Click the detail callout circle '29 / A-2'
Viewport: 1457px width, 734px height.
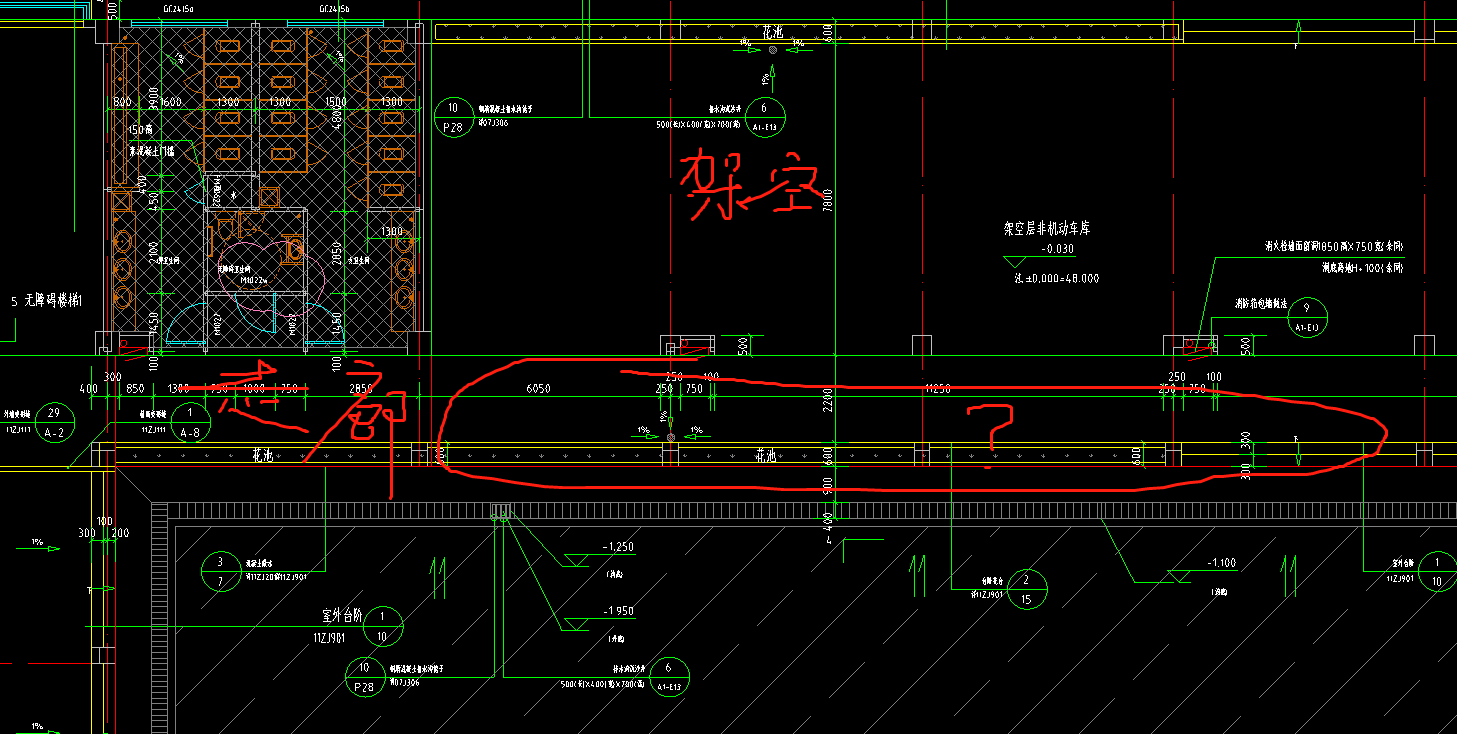tap(54, 424)
